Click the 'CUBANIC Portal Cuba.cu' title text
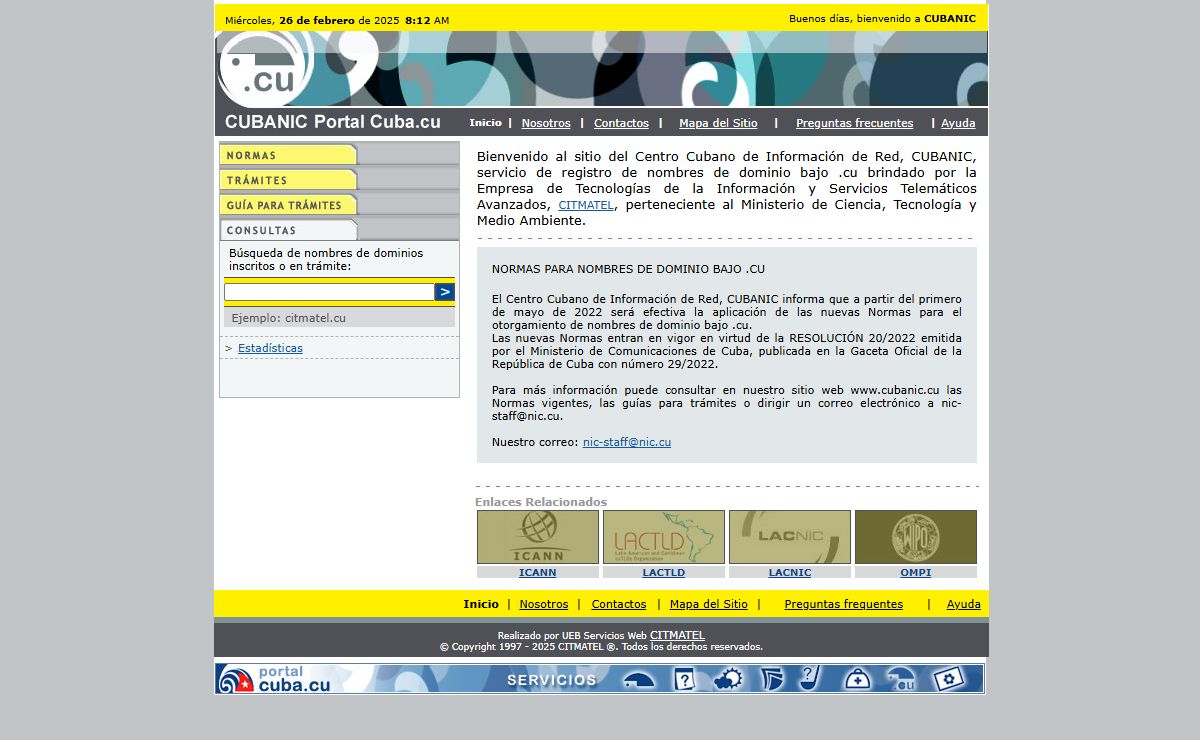This screenshot has width=1200, height=740. pyautogui.click(x=333, y=122)
